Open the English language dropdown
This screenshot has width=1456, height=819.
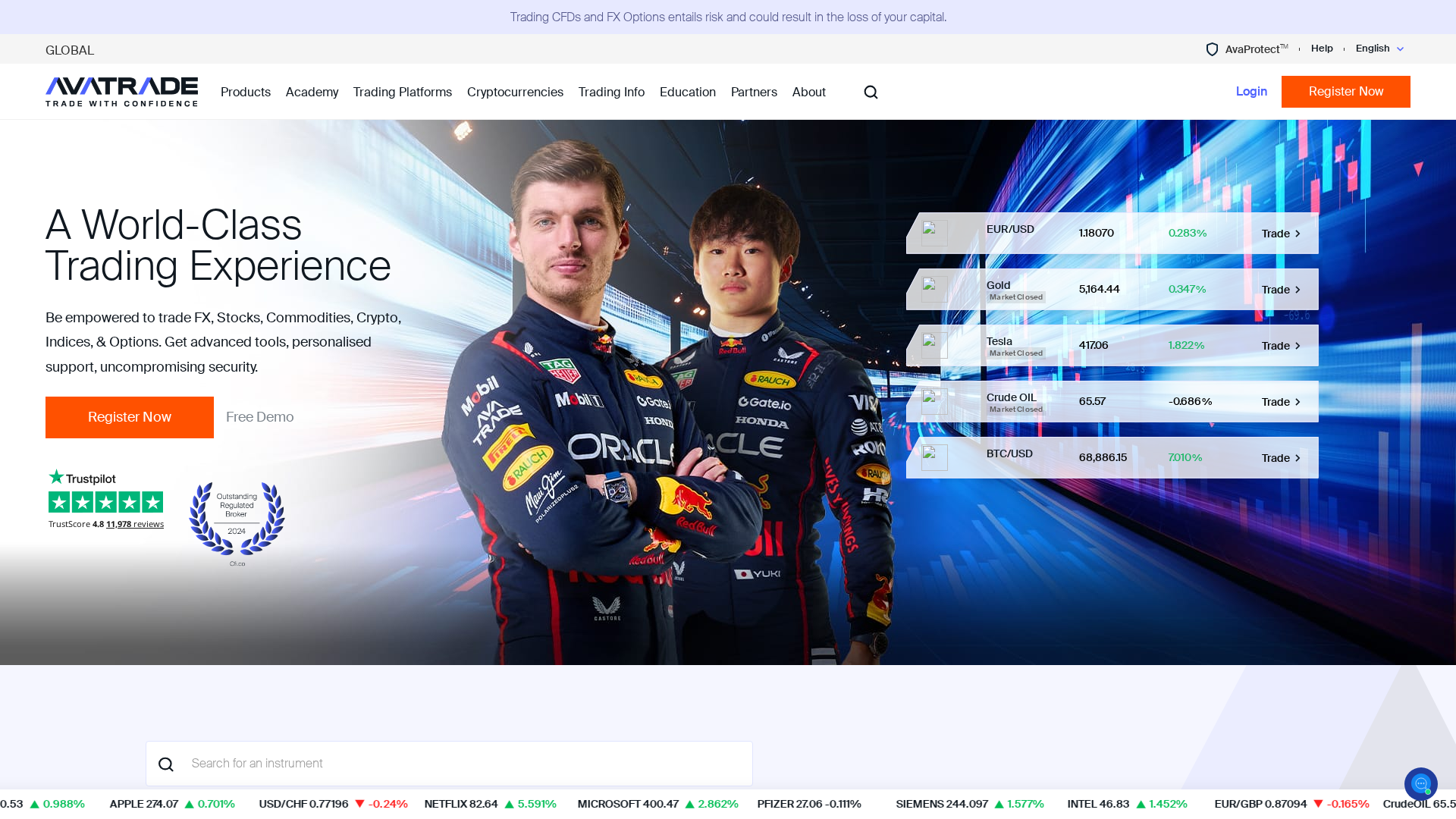1379,49
